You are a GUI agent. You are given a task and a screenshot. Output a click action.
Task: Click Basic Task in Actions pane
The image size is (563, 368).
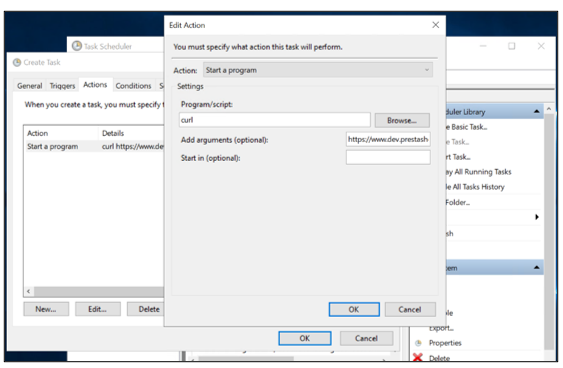click(x=467, y=127)
